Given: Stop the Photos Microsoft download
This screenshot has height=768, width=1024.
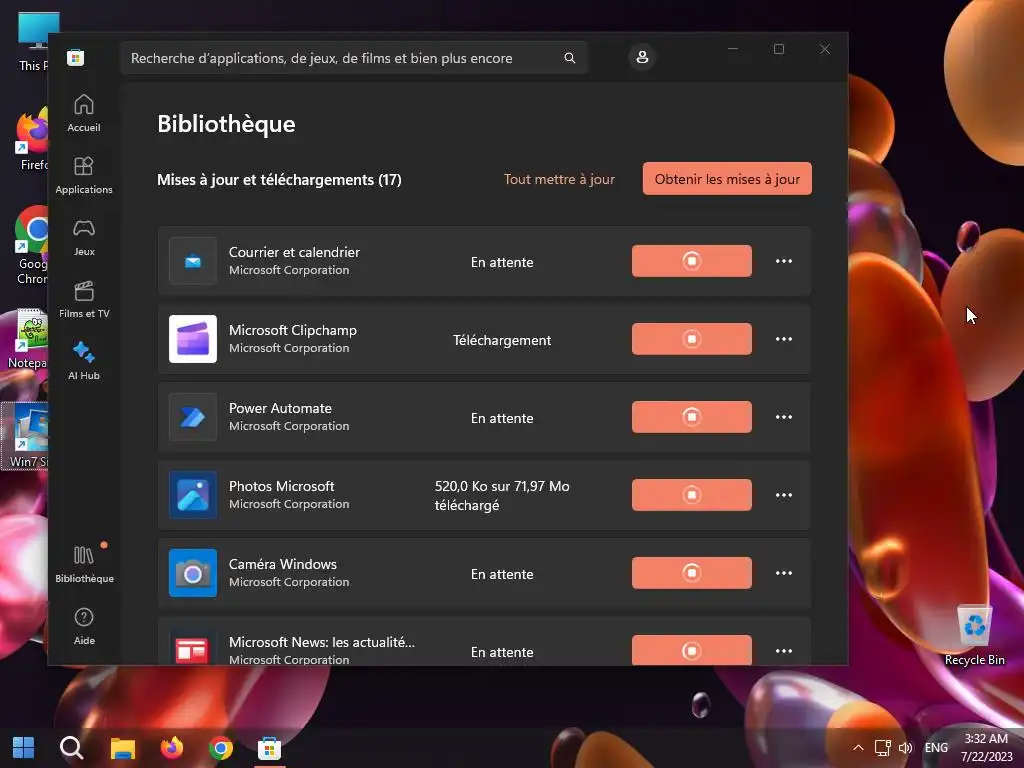Looking at the screenshot, I should [692, 495].
